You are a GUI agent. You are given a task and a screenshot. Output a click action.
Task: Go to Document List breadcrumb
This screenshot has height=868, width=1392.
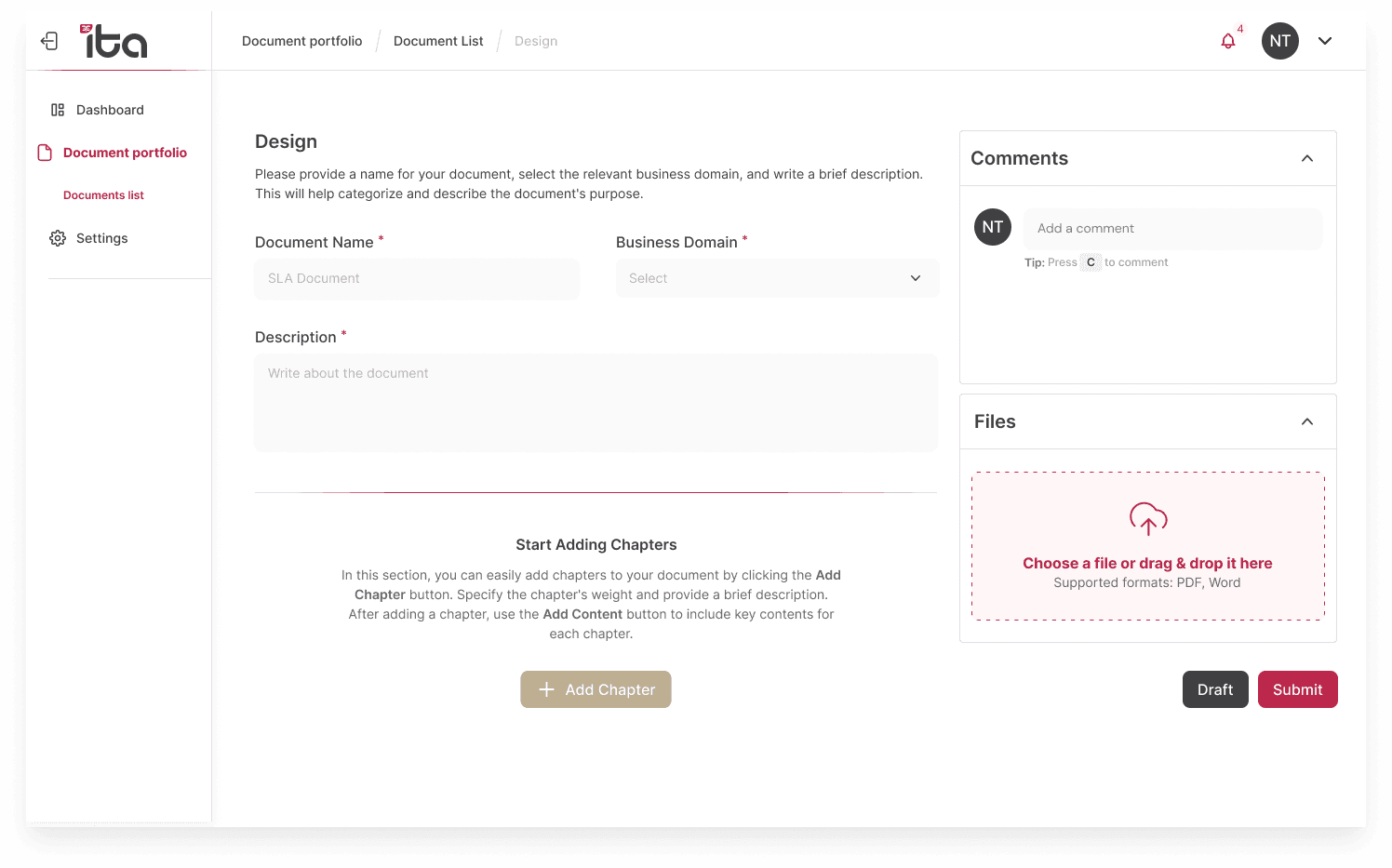point(438,41)
